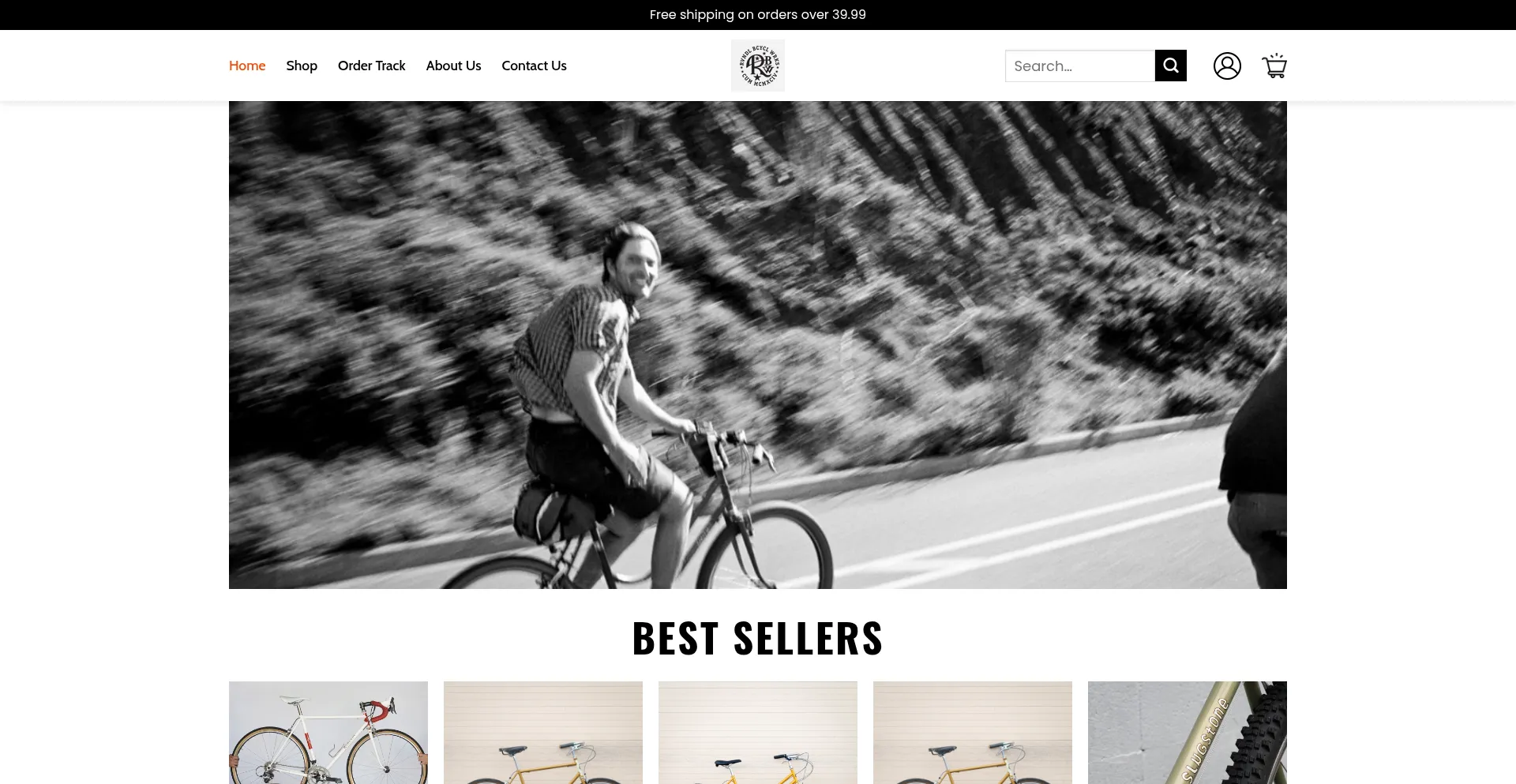Open the Slugstone frame closeup product
The height and width of the screenshot is (784, 1516).
1188,733
